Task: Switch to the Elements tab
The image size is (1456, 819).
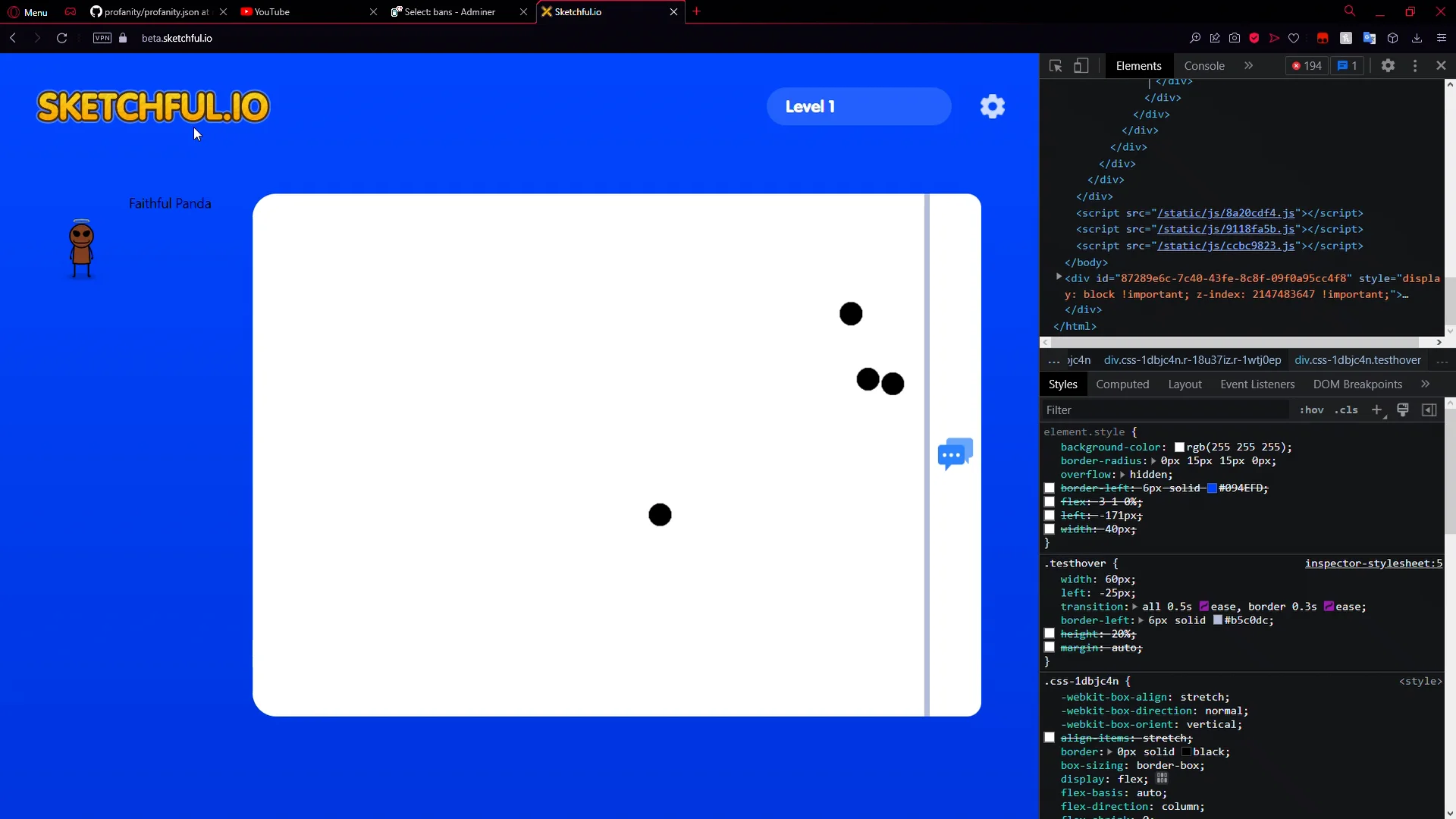Action: (1138, 66)
